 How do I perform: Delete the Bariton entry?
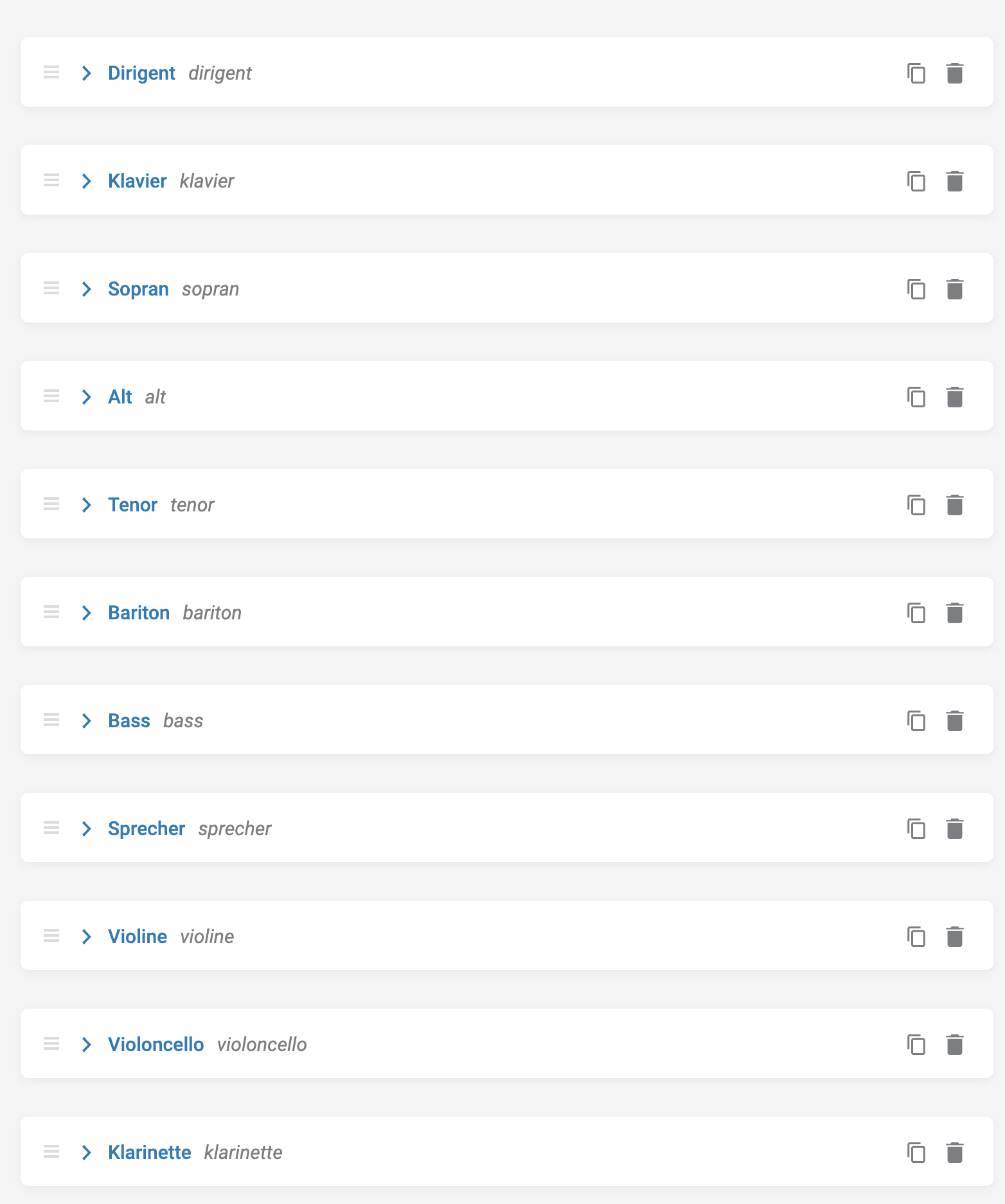click(955, 613)
